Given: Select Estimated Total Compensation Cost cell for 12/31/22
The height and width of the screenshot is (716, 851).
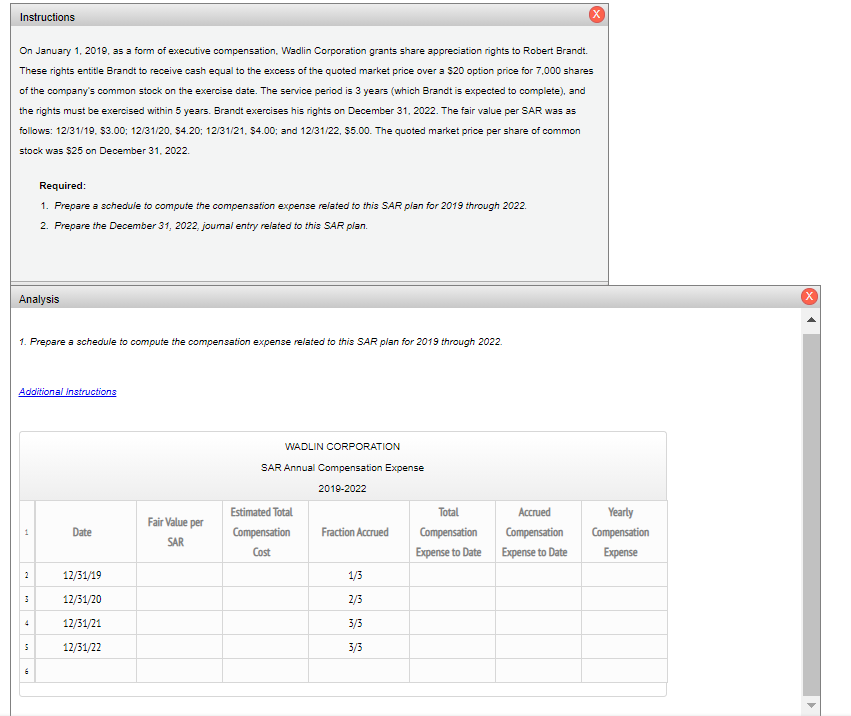Looking at the screenshot, I should pyautogui.click(x=265, y=647).
